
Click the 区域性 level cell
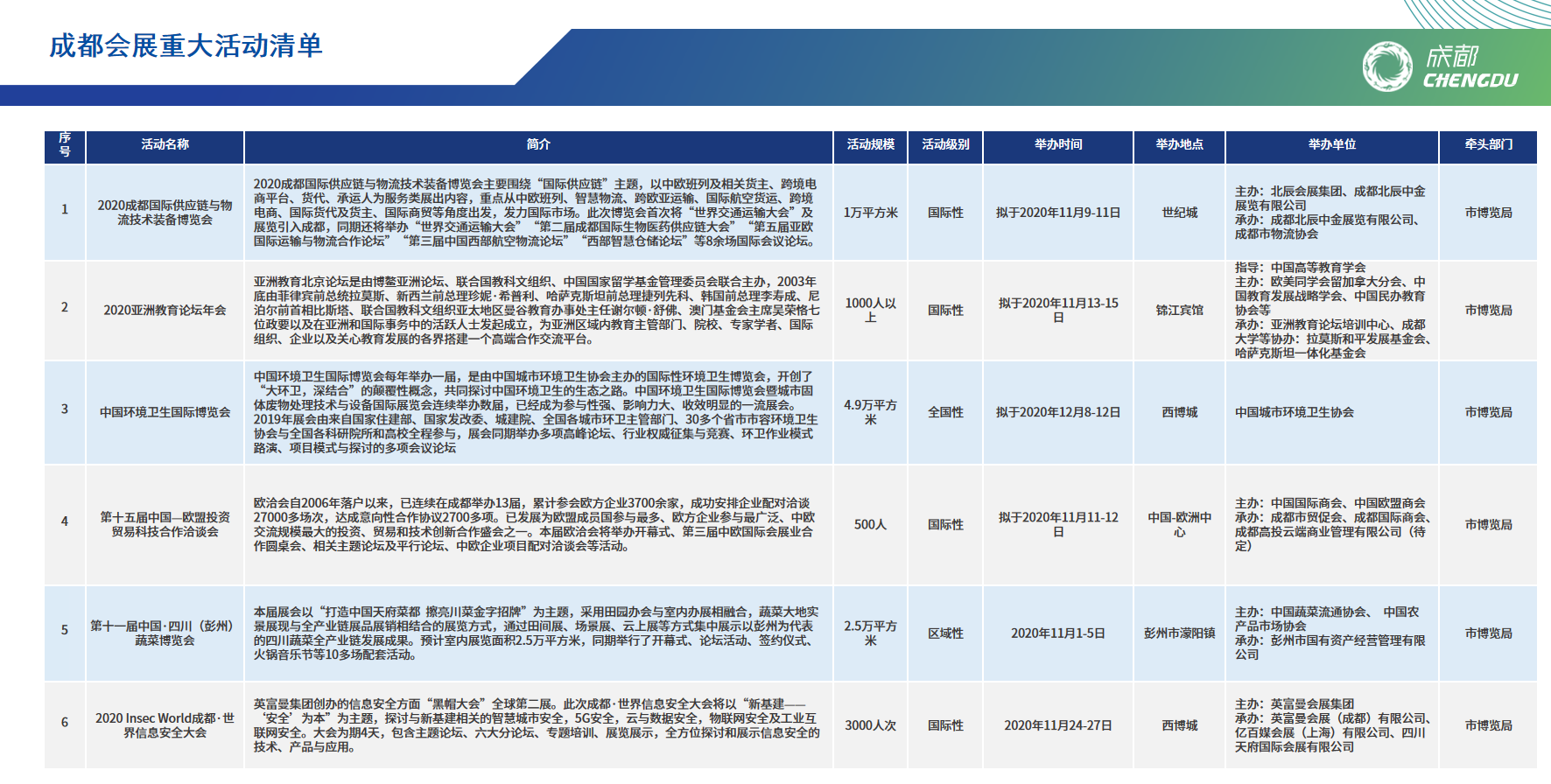click(946, 633)
